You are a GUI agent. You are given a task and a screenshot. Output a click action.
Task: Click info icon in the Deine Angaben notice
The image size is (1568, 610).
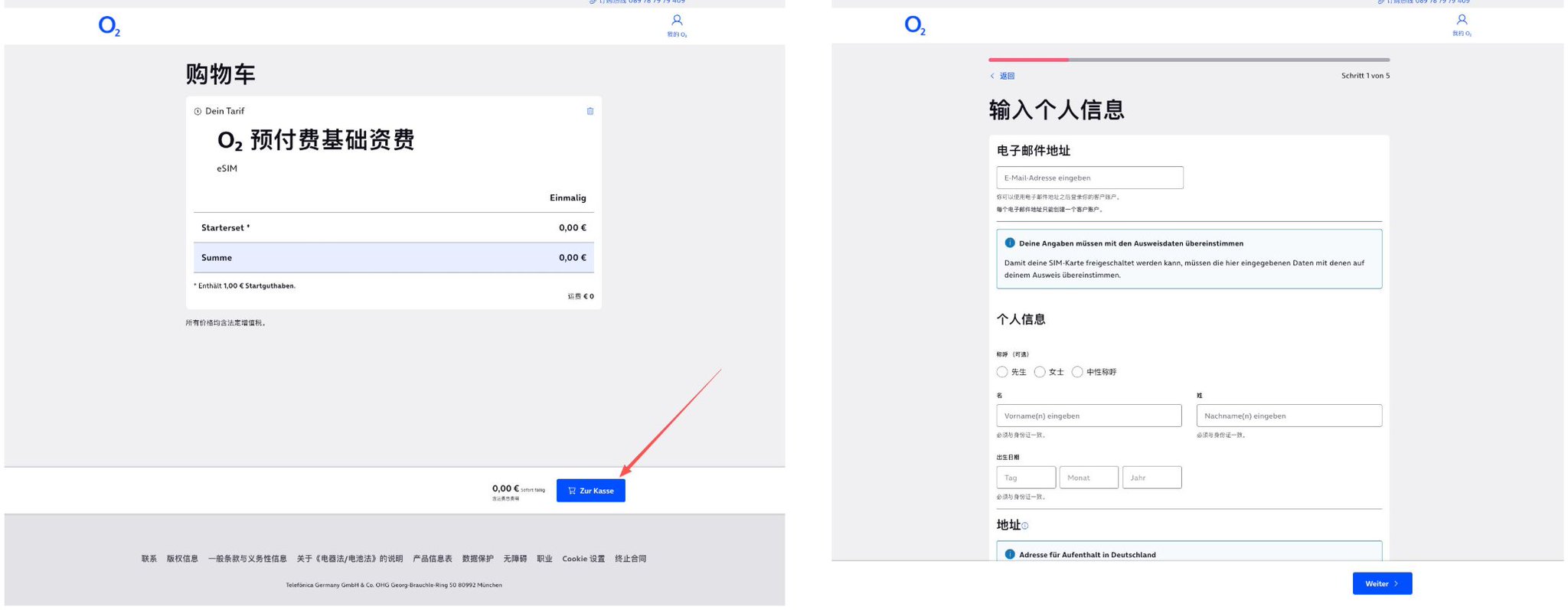(1010, 243)
